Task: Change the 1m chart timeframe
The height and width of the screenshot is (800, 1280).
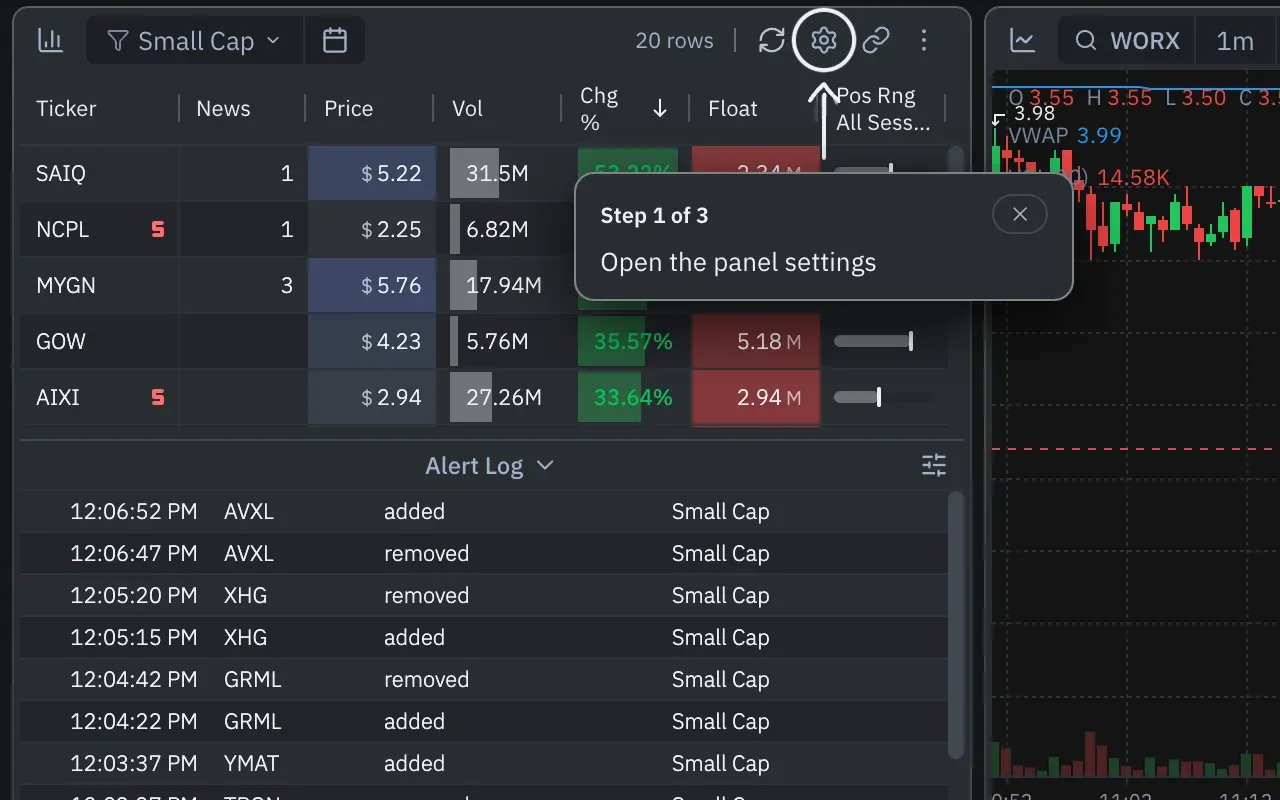Action: [x=1235, y=41]
